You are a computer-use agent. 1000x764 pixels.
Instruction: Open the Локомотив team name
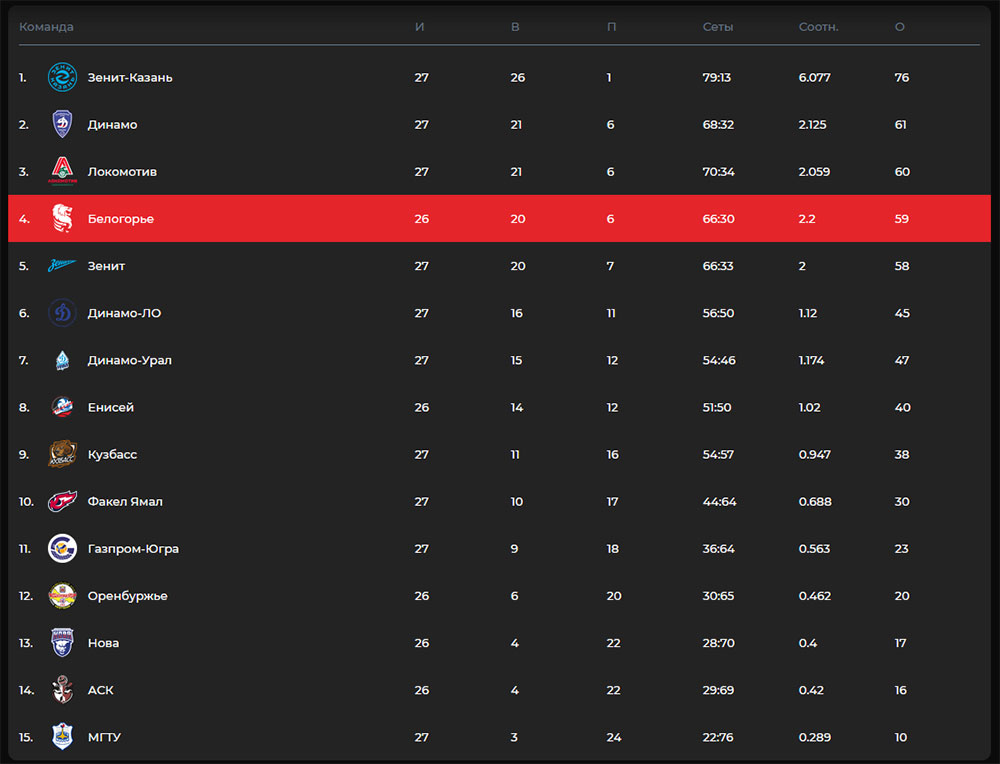pos(122,172)
